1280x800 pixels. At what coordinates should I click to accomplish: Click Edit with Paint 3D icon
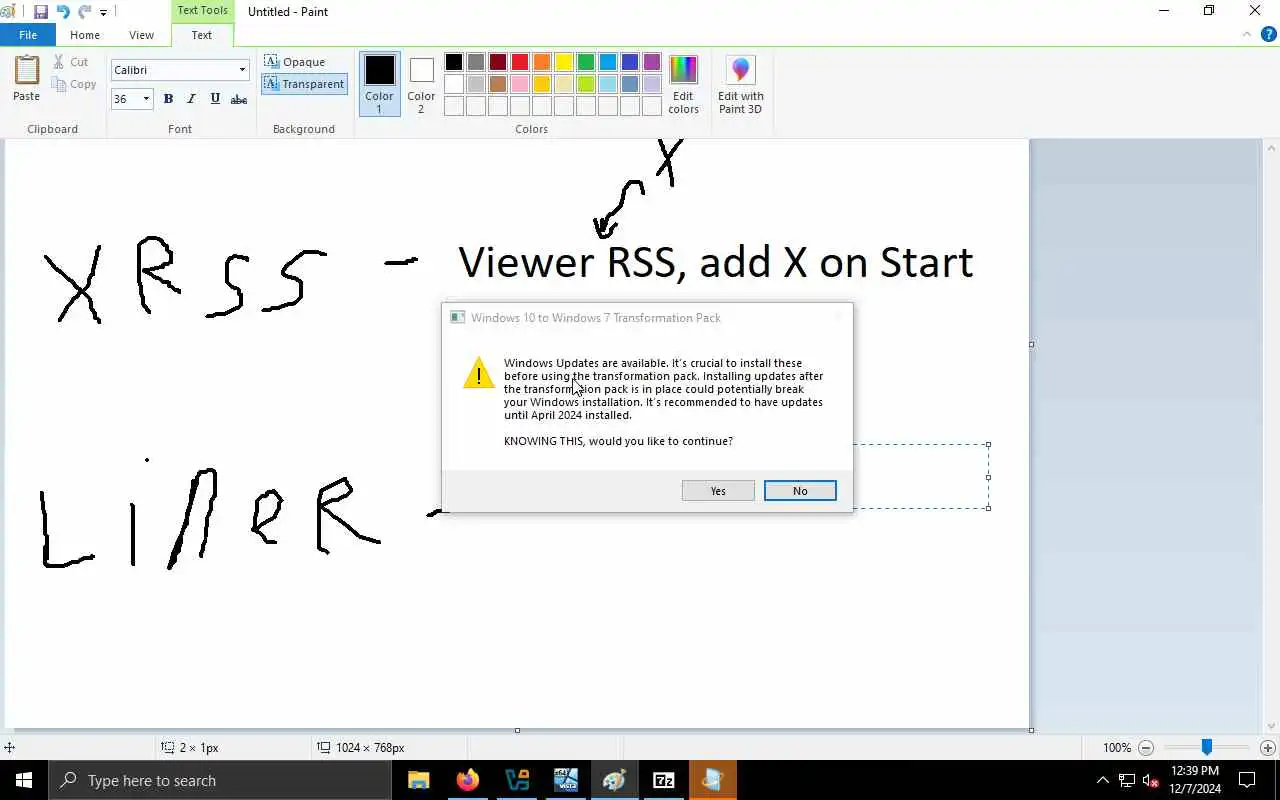tap(740, 84)
